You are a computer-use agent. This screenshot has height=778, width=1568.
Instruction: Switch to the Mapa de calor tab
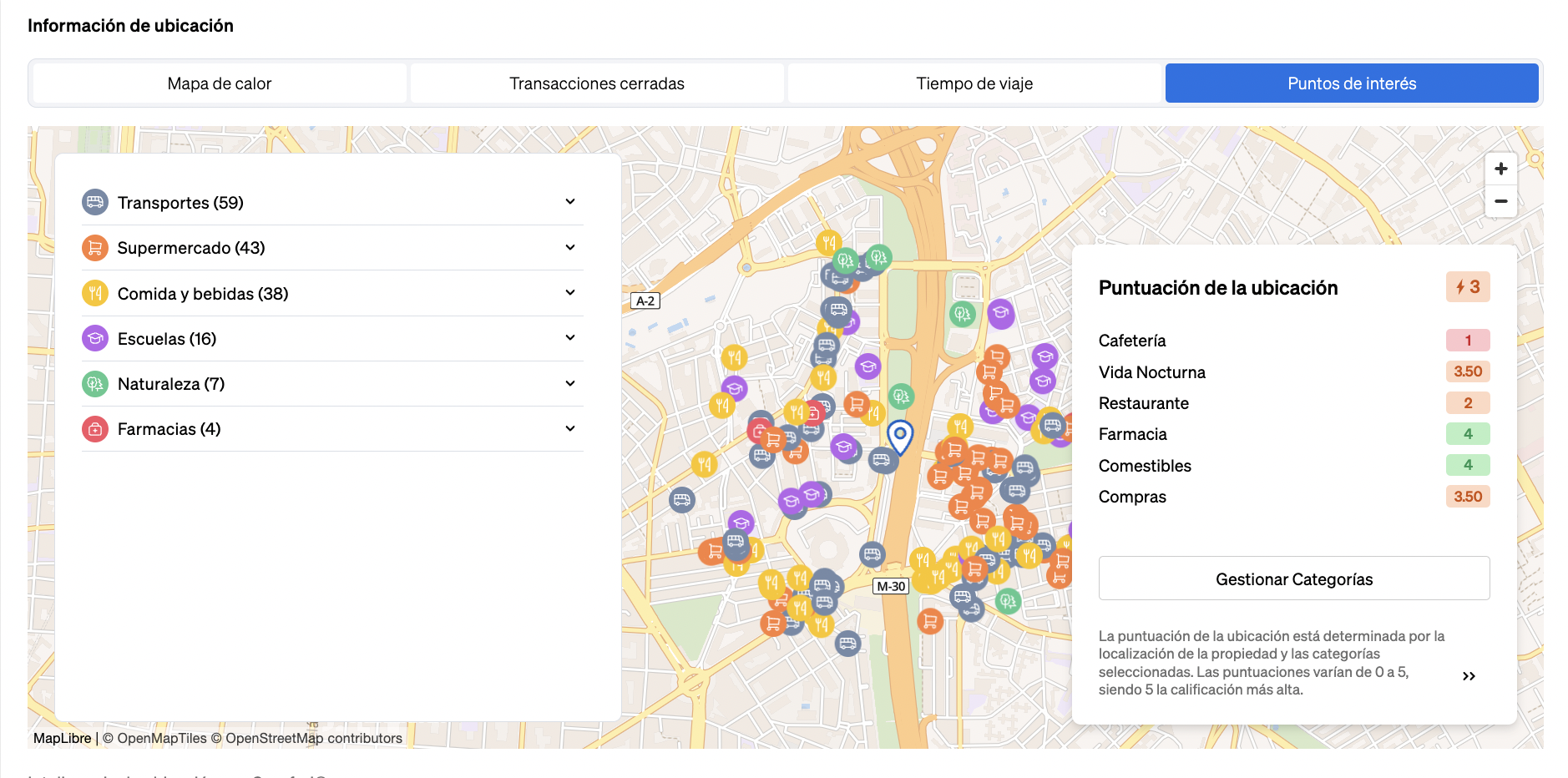(220, 83)
